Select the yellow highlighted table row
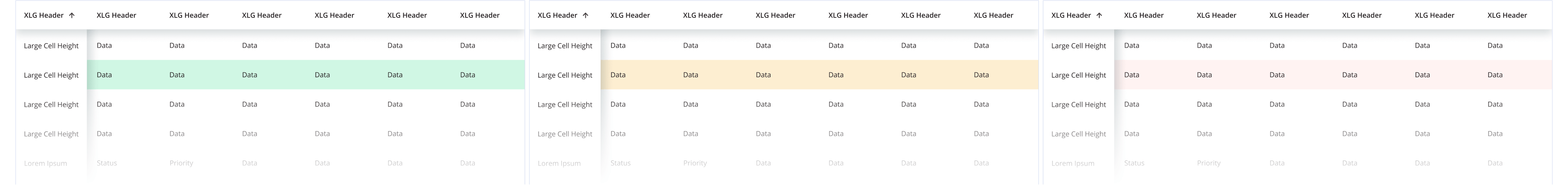Viewport: 1568px width, 185px height. pos(819,75)
